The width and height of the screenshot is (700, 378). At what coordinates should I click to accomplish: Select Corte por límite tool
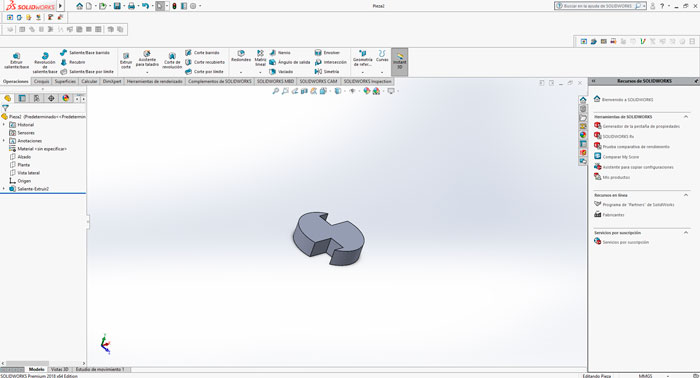click(204, 71)
